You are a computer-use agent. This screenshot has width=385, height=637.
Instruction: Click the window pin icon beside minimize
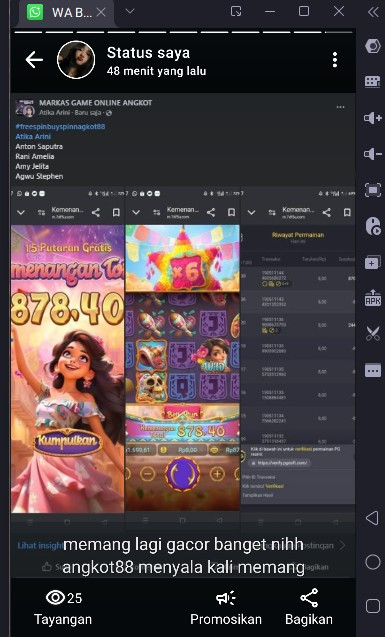tap(236, 11)
